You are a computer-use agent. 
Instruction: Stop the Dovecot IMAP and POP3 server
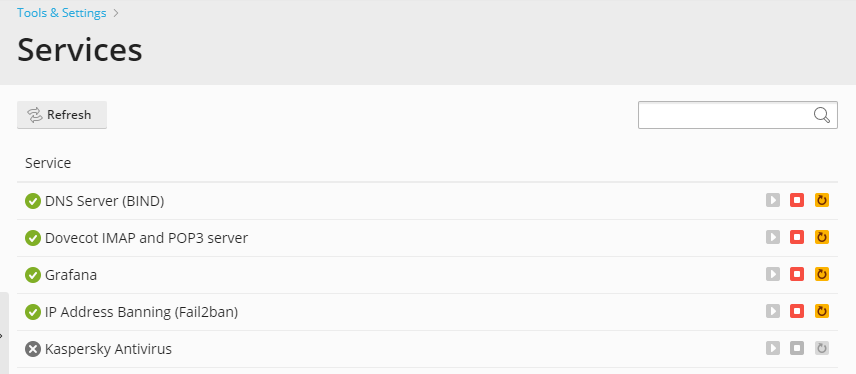797,238
